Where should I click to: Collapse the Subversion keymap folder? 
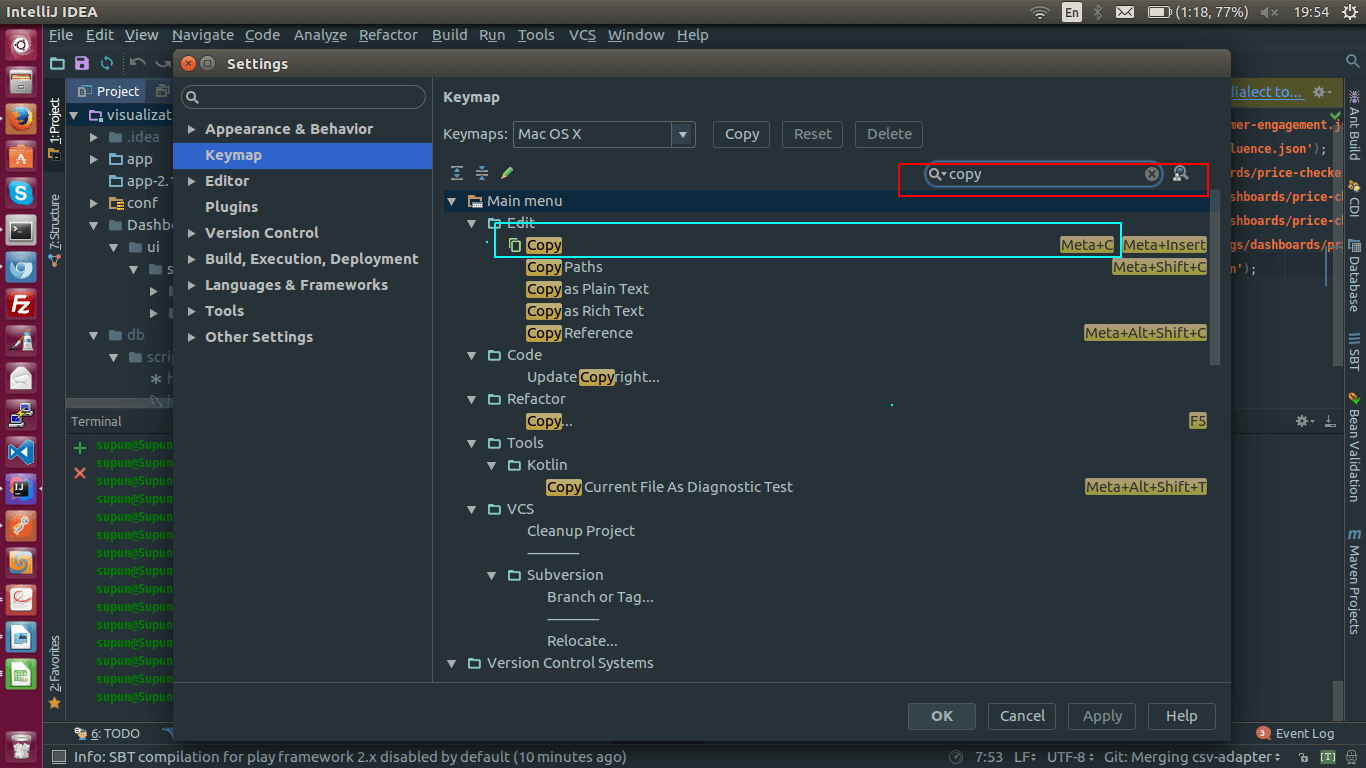[492, 575]
